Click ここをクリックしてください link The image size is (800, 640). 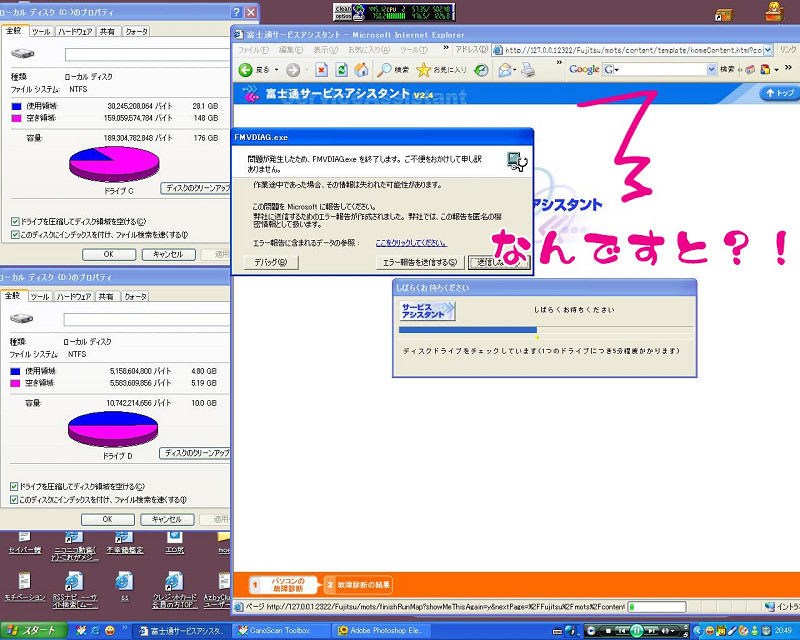[411, 243]
